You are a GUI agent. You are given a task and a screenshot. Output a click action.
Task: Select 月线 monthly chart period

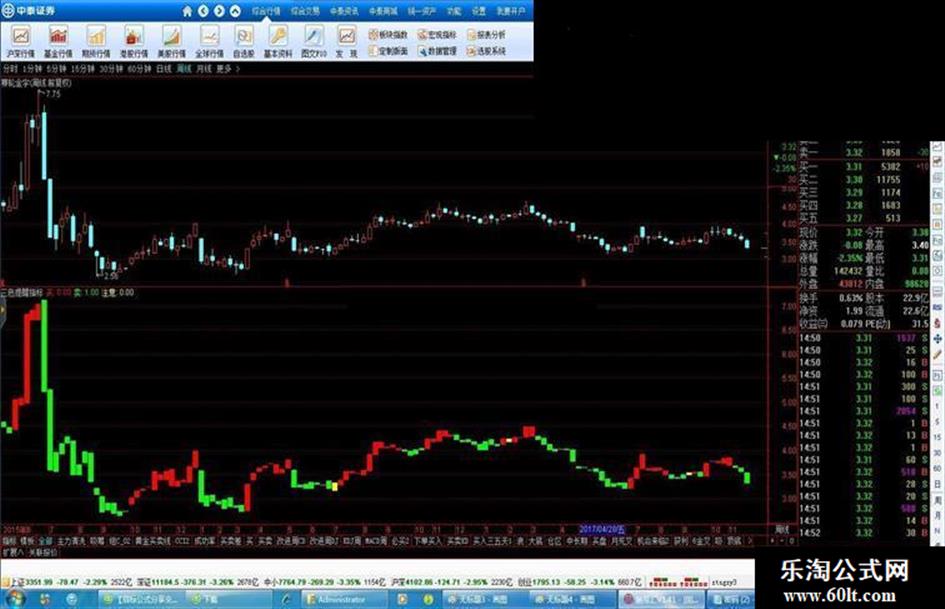click(x=204, y=69)
